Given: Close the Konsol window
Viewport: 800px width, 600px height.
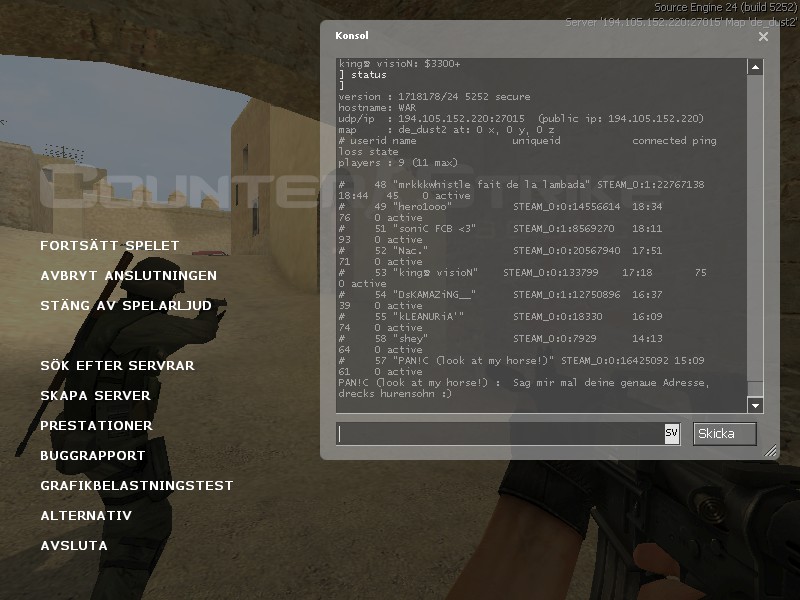Looking at the screenshot, I should tap(763, 36).
